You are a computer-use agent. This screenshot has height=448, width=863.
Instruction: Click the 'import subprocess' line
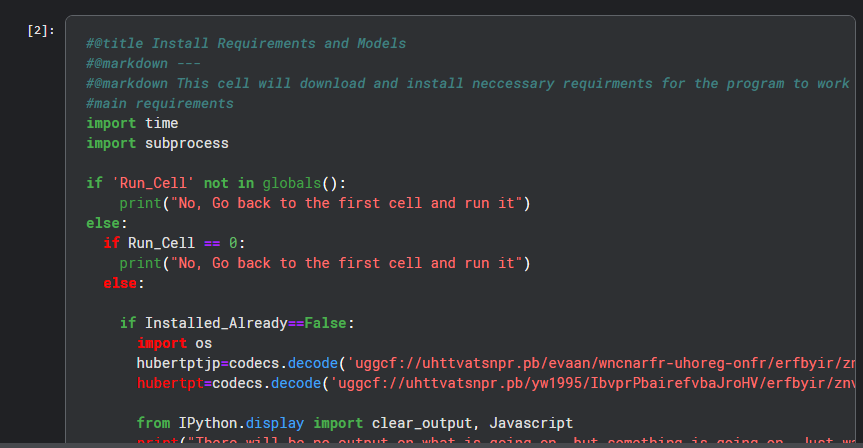tap(157, 143)
